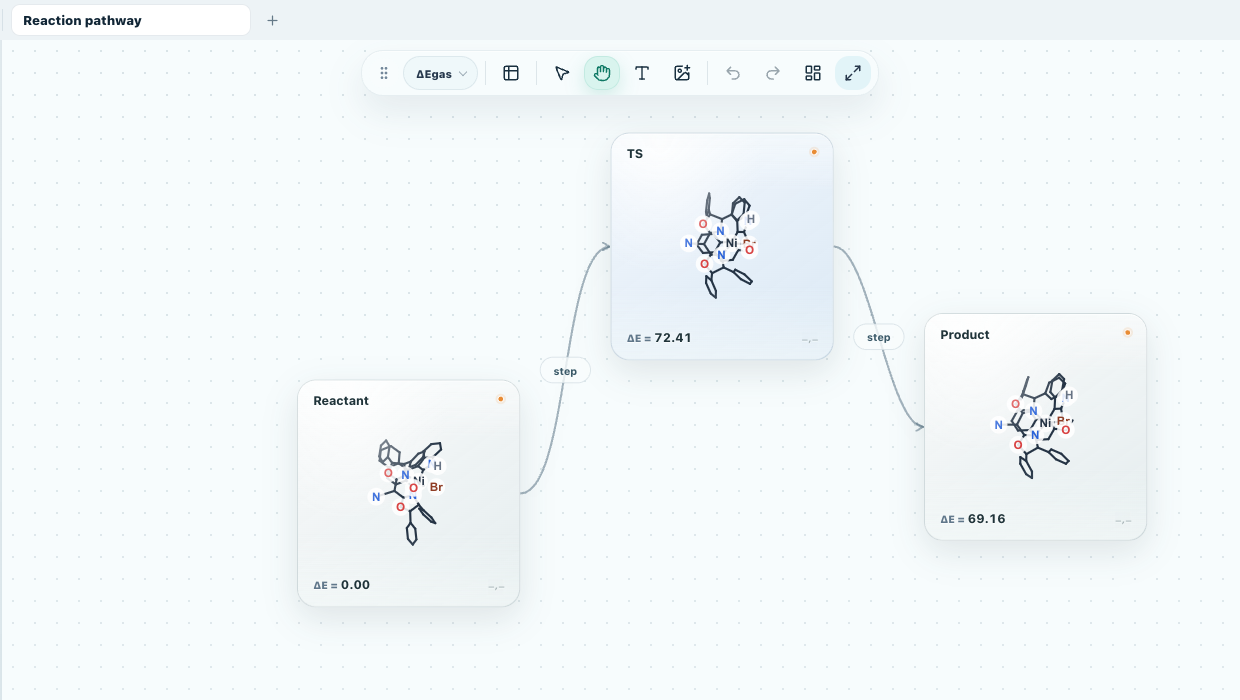Viewport: 1240px width, 700px height.
Task: Click the Product molecule structure thumbnail
Action: [x=1035, y=425]
